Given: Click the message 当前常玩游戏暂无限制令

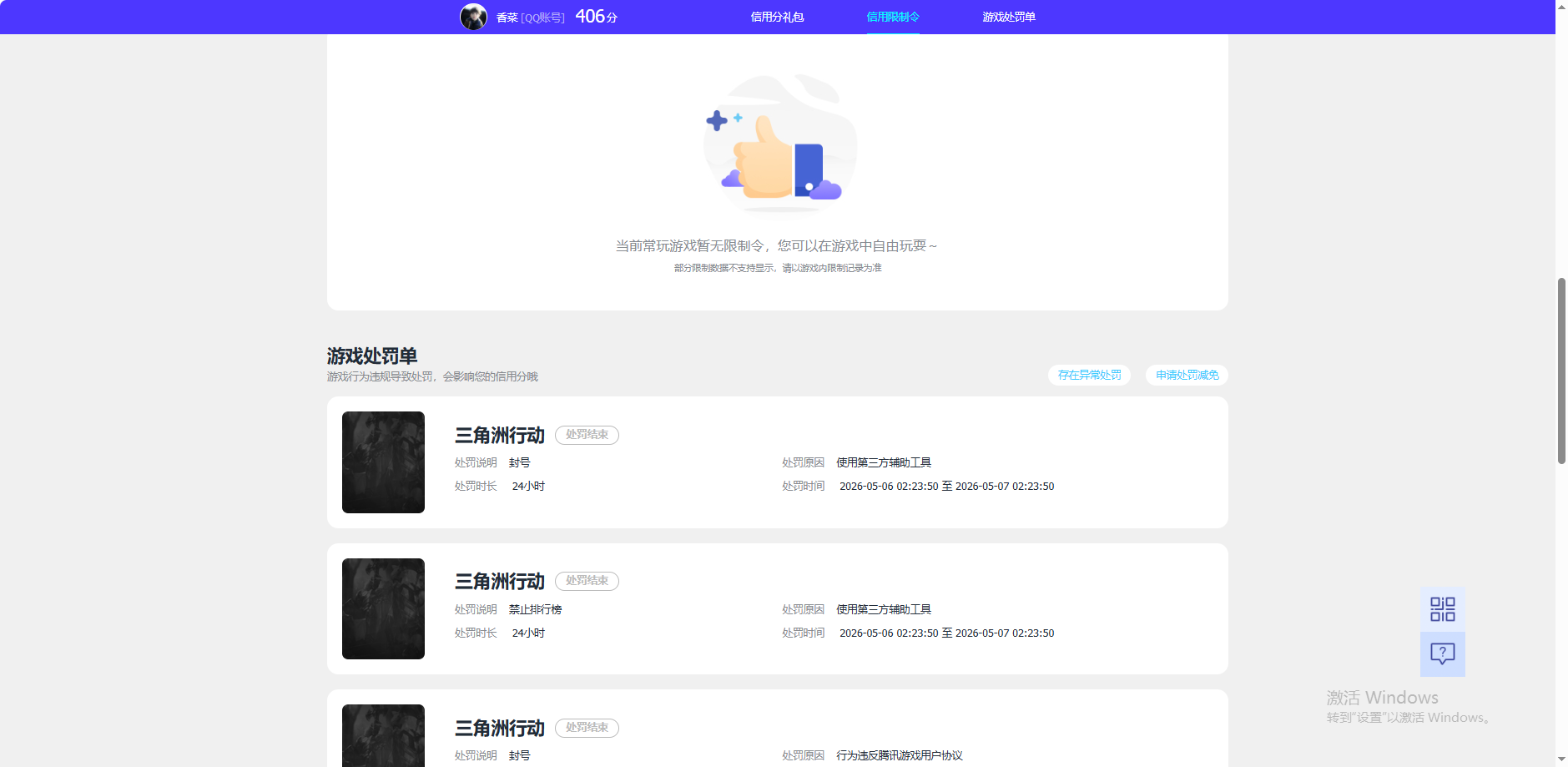Looking at the screenshot, I should click(690, 246).
